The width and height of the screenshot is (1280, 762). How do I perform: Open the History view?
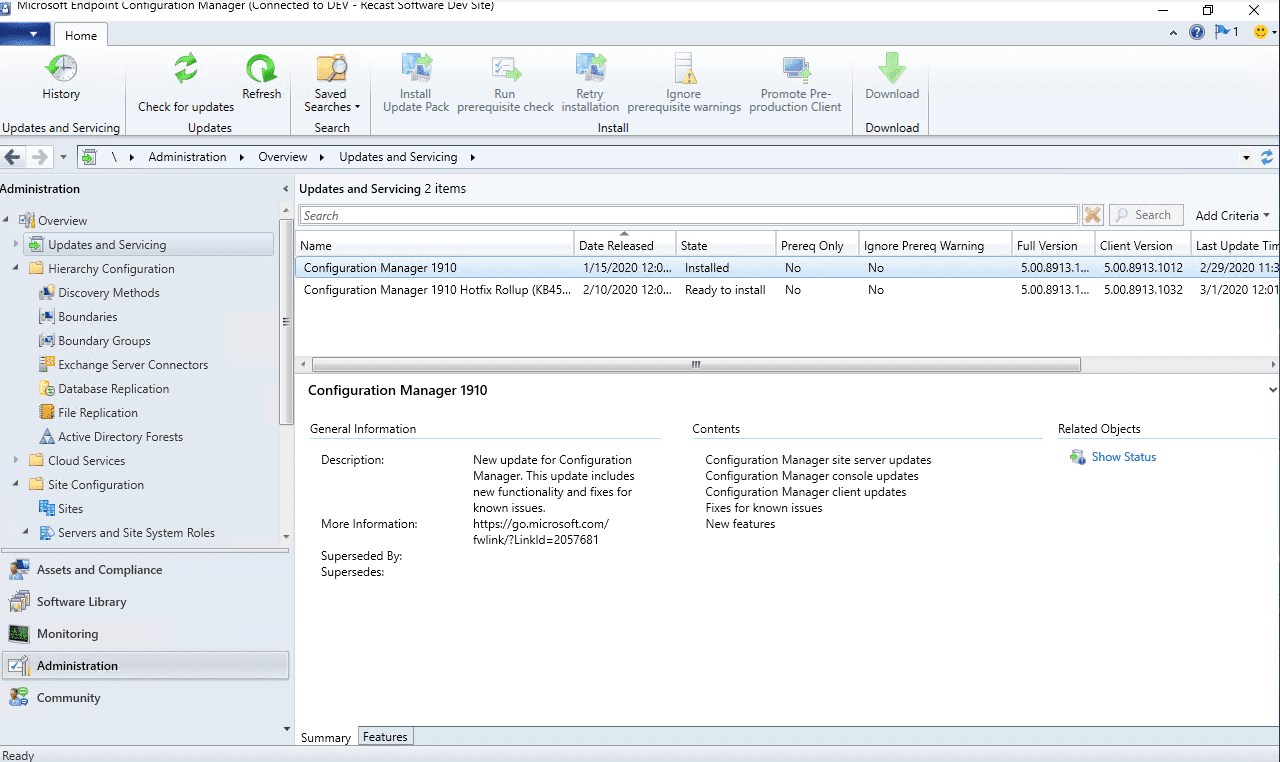pos(61,80)
